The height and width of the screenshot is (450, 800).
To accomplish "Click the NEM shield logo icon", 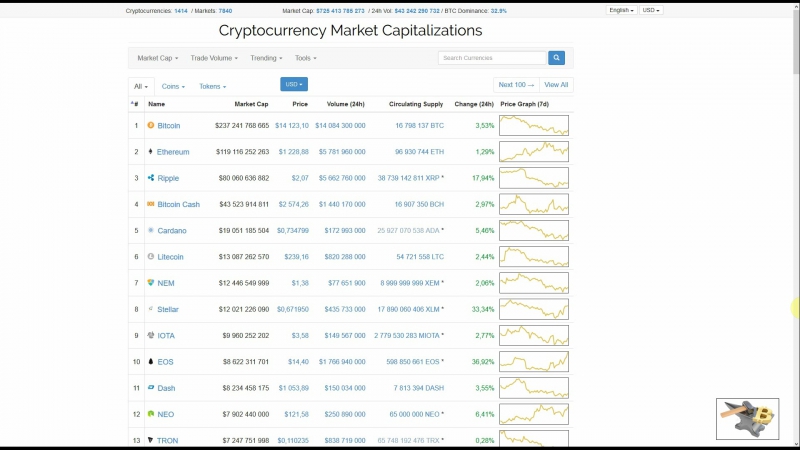I will point(151,283).
